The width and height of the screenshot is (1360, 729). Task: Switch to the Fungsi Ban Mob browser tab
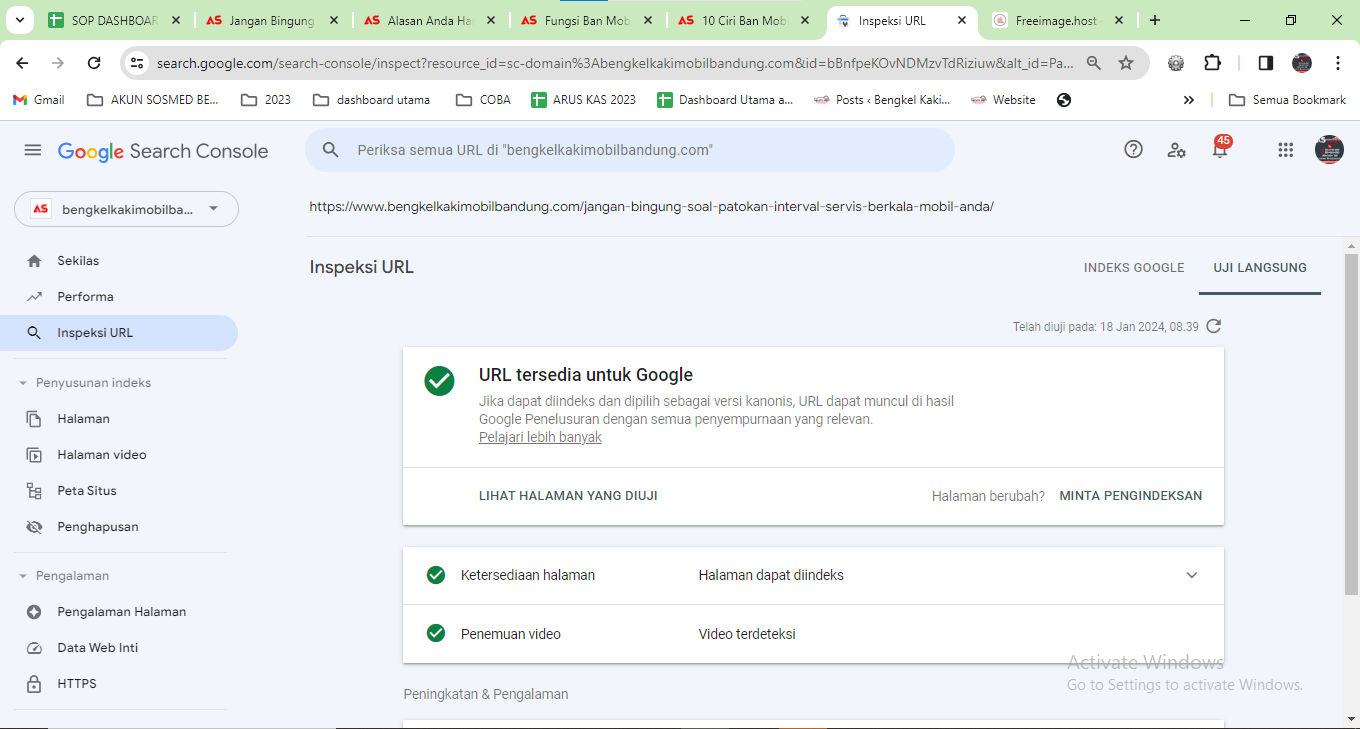coord(587,20)
